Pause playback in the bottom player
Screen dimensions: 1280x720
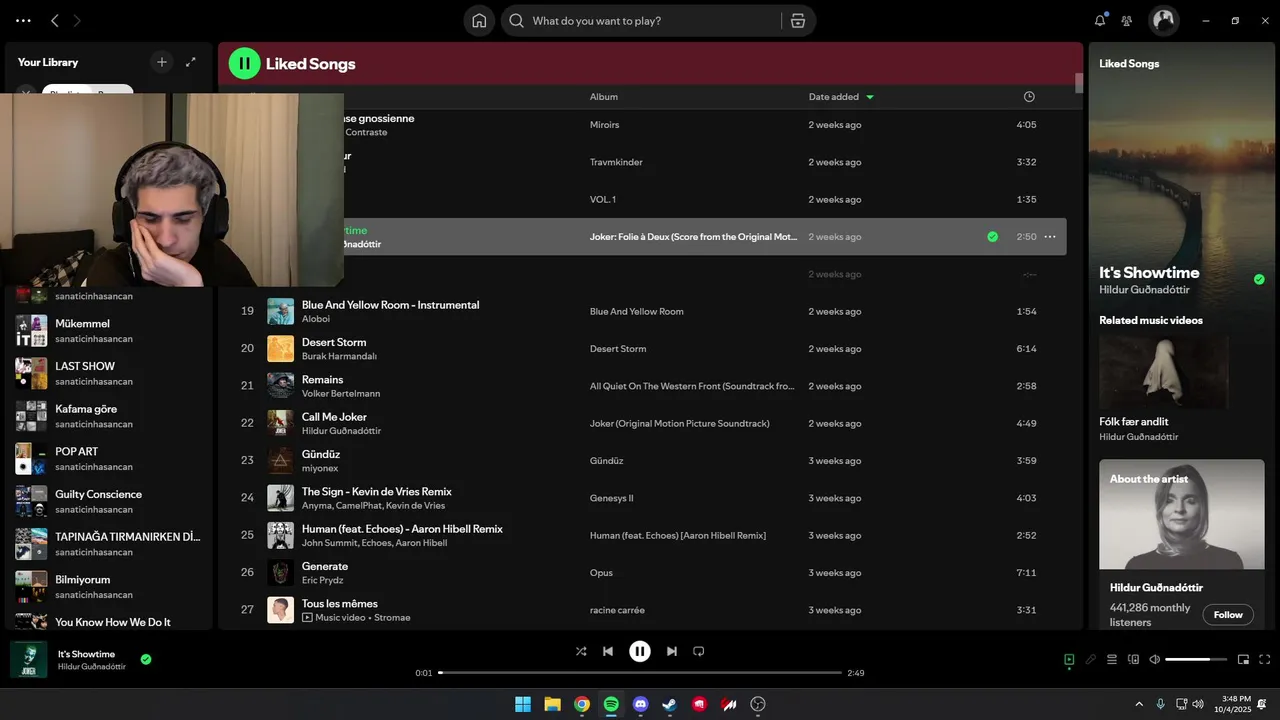[640, 651]
